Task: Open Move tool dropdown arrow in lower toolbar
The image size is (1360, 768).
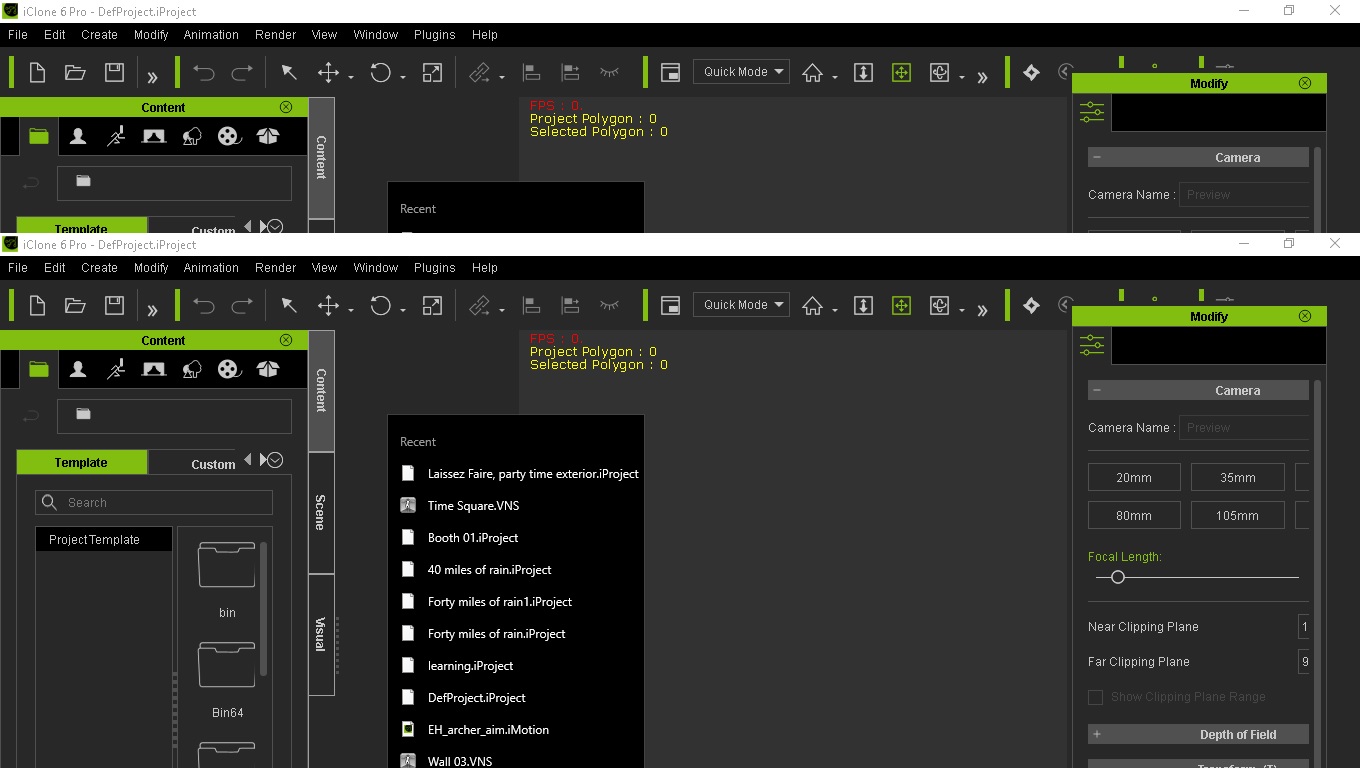Action: (x=350, y=309)
